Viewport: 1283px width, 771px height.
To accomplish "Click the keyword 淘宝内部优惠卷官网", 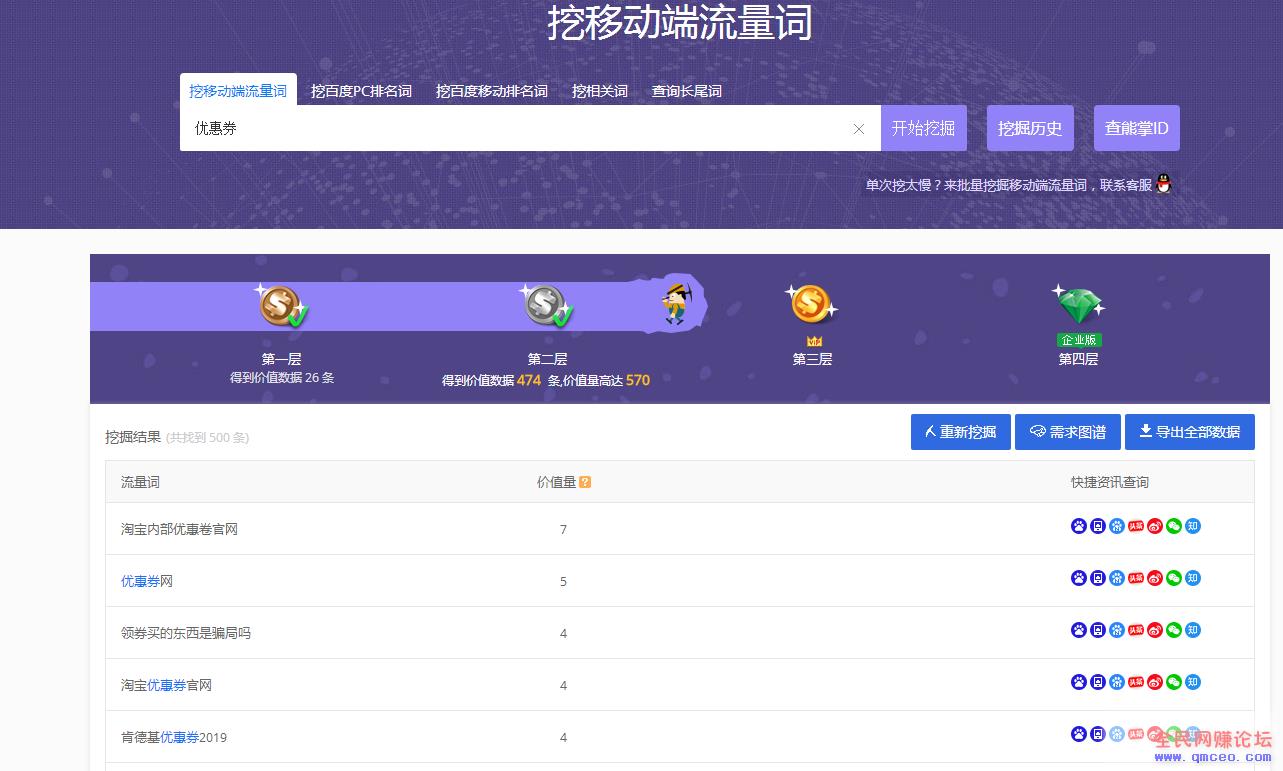I will 179,529.
